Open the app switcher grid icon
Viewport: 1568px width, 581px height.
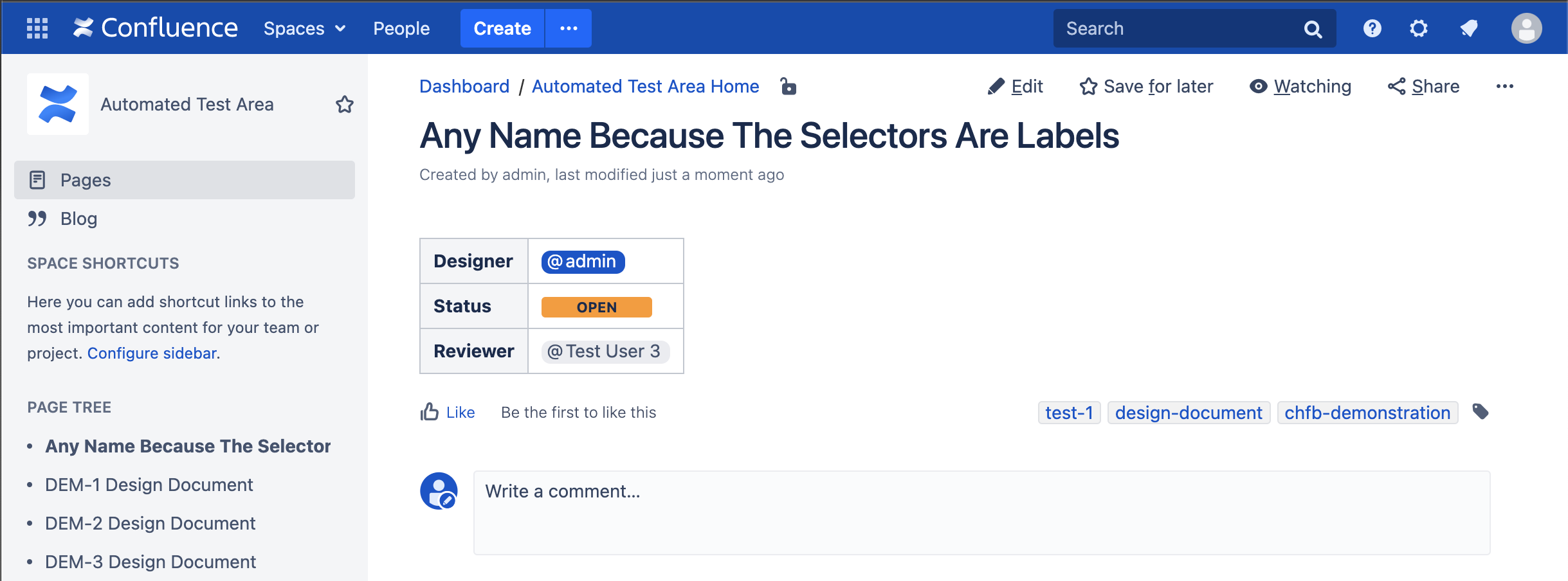pos(37,28)
